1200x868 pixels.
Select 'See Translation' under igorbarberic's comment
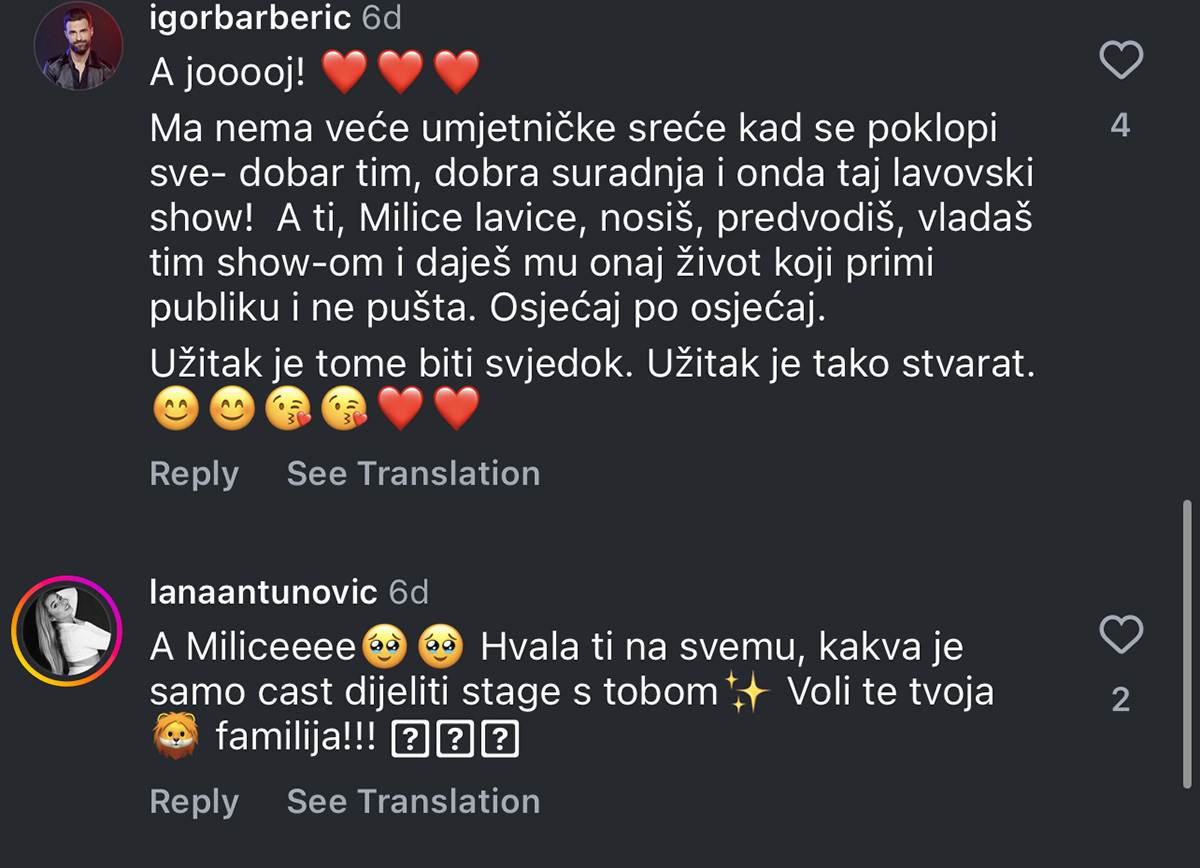click(413, 473)
